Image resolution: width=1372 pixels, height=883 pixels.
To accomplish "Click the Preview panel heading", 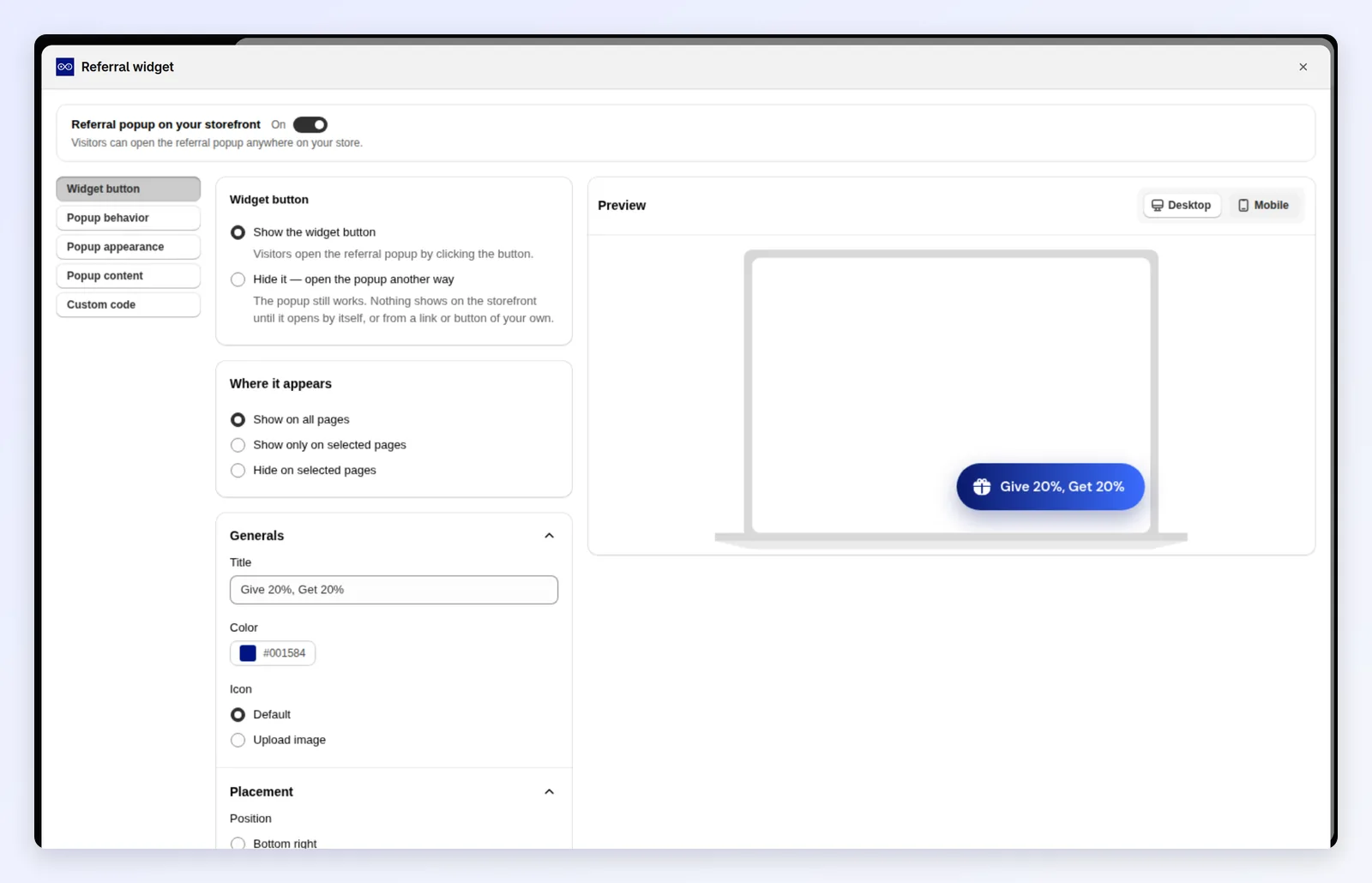I will [622, 206].
